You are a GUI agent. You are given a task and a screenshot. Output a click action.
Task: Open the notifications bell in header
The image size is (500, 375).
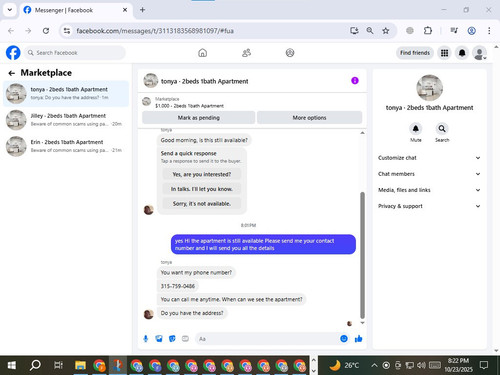pos(462,53)
